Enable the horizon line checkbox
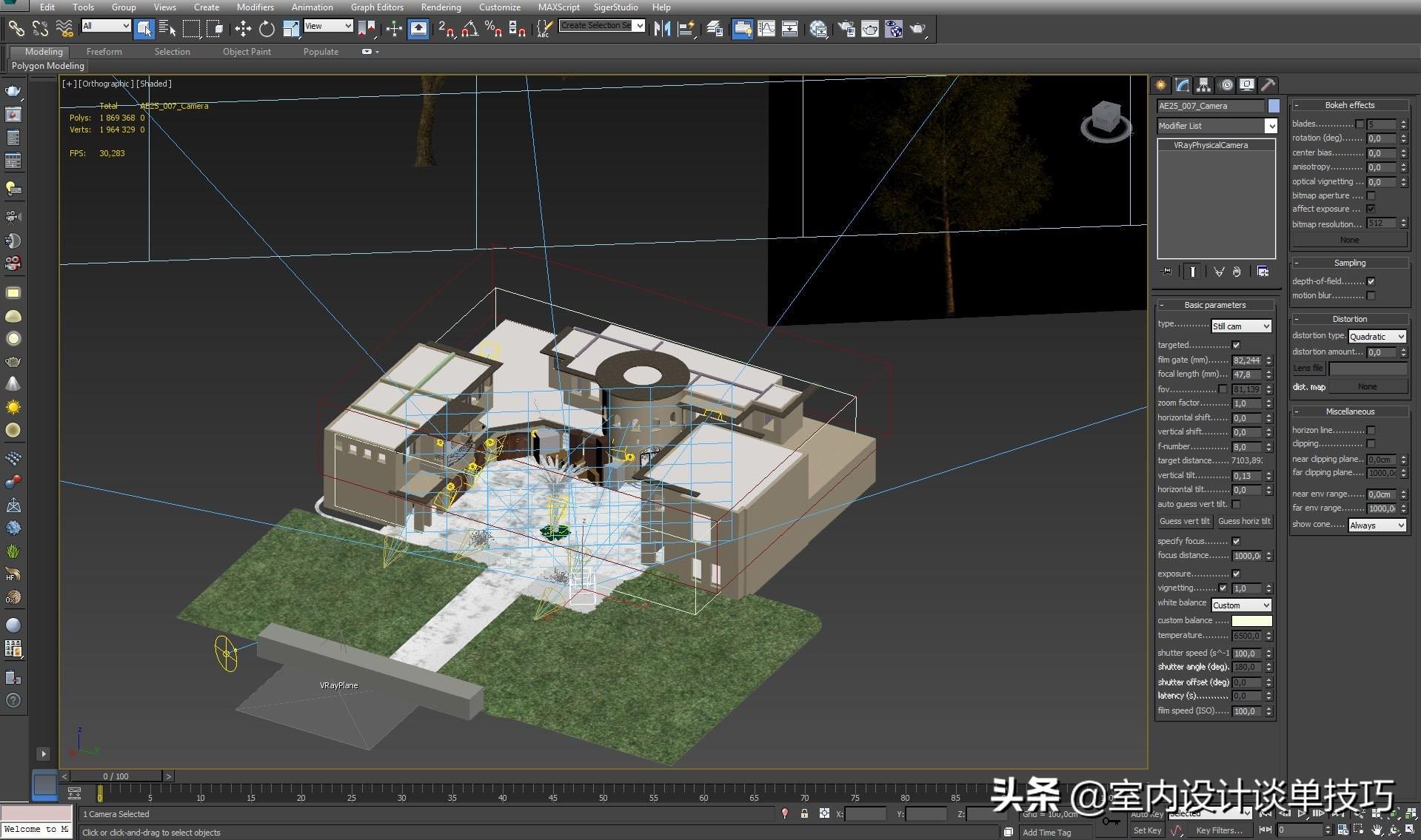This screenshot has width=1421, height=840. 1371,430
